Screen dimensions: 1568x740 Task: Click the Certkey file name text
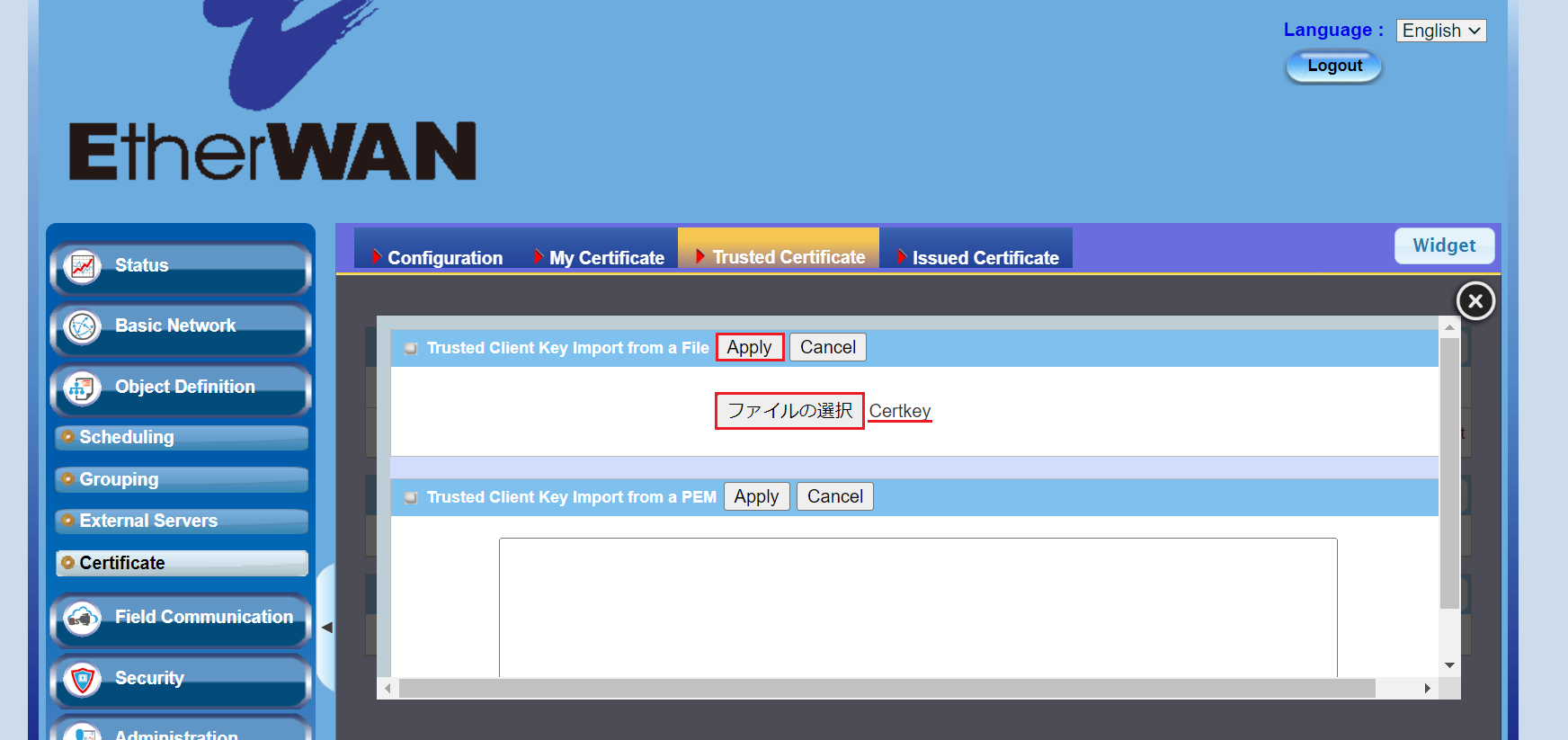coord(900,411)
